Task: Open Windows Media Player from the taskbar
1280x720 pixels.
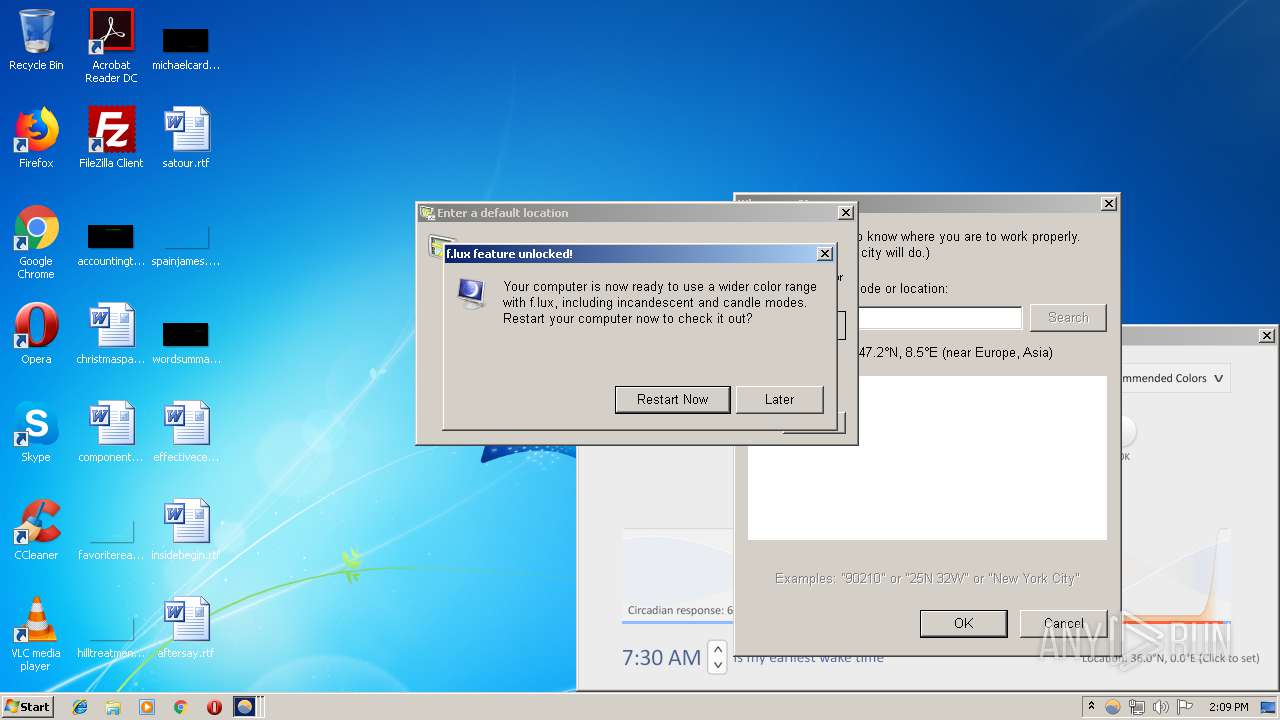Action: [x=147, y=707]
